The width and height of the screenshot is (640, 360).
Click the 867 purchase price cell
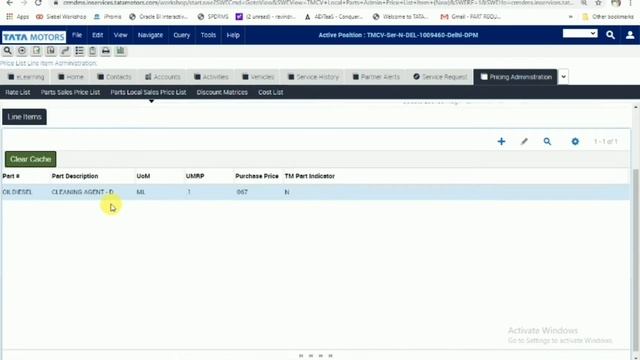pos(242,192)
